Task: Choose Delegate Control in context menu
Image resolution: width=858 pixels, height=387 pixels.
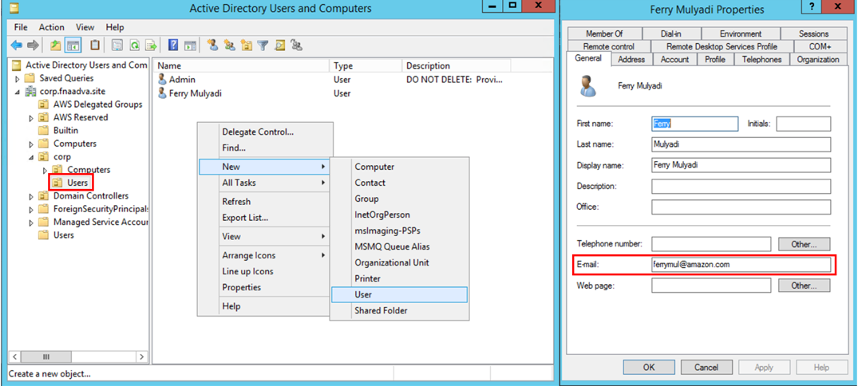Action: coord(264,132)
